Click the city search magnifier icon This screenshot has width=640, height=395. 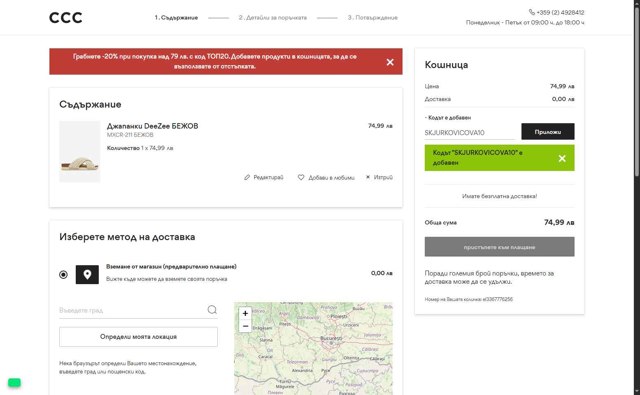212,310
